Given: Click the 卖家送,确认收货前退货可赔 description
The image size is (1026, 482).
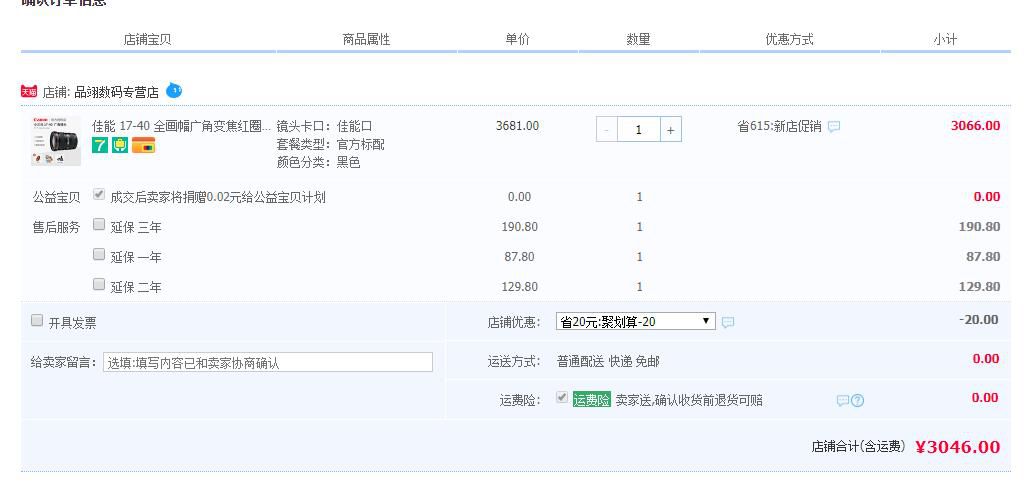Looking at the screenshot, I should [689, 400].
